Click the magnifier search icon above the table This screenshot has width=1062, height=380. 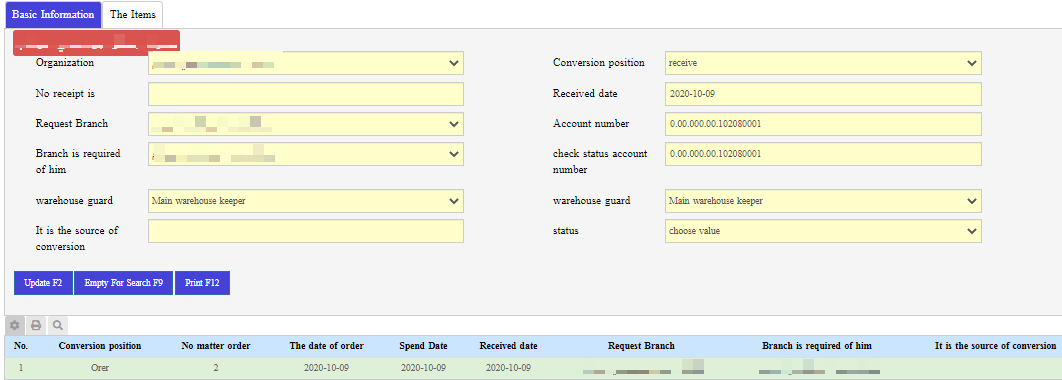pyautogui.click(x=58, y=326)
